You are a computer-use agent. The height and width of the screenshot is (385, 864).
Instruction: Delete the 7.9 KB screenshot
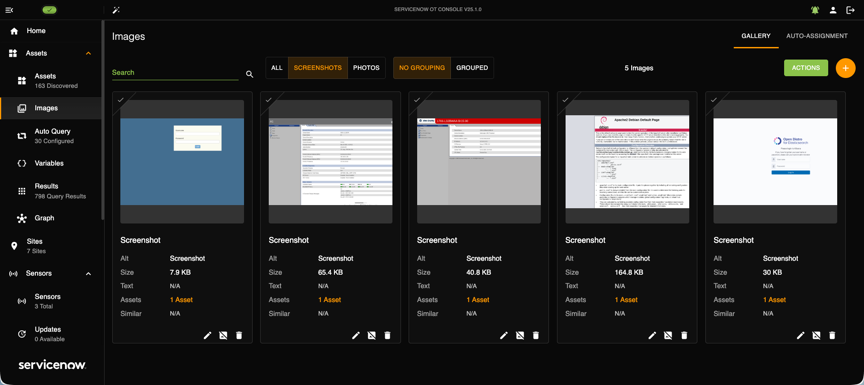coord(239,335)
